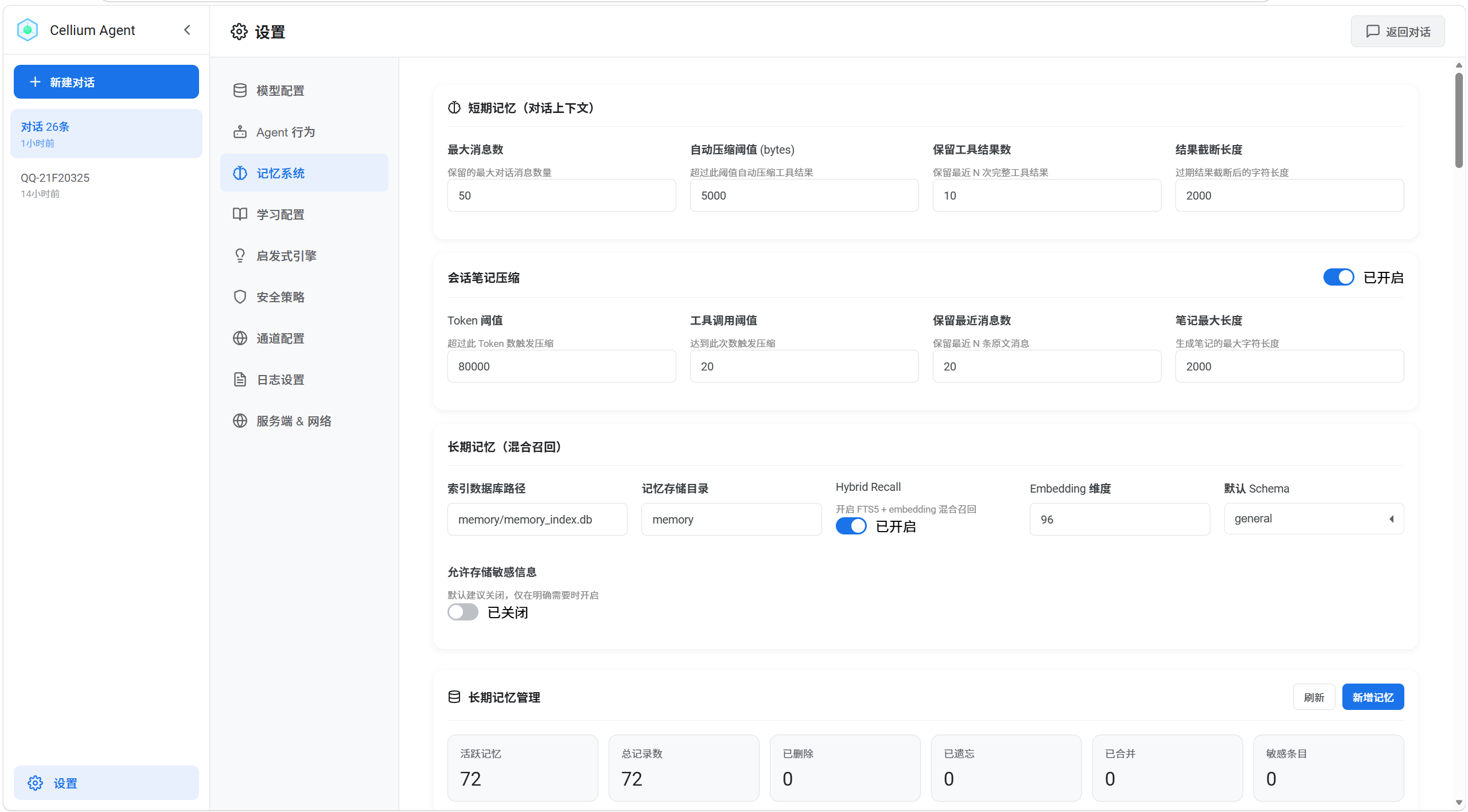Open the 服务端 & 网络 settings section

294,421
